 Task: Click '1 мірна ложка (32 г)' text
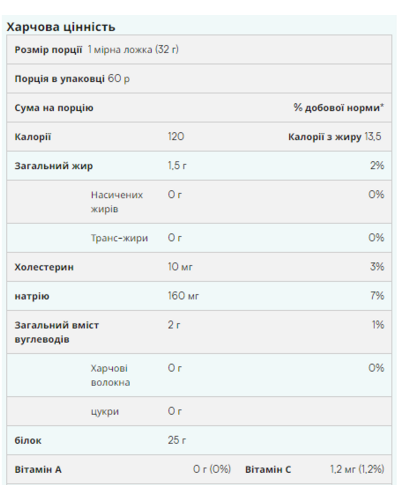point(133,50)
